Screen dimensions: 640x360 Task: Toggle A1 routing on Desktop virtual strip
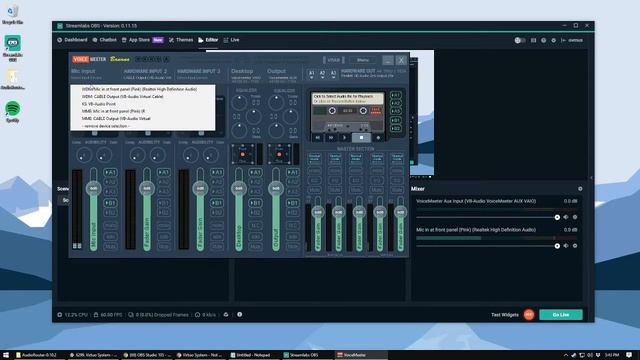point(255,173)
